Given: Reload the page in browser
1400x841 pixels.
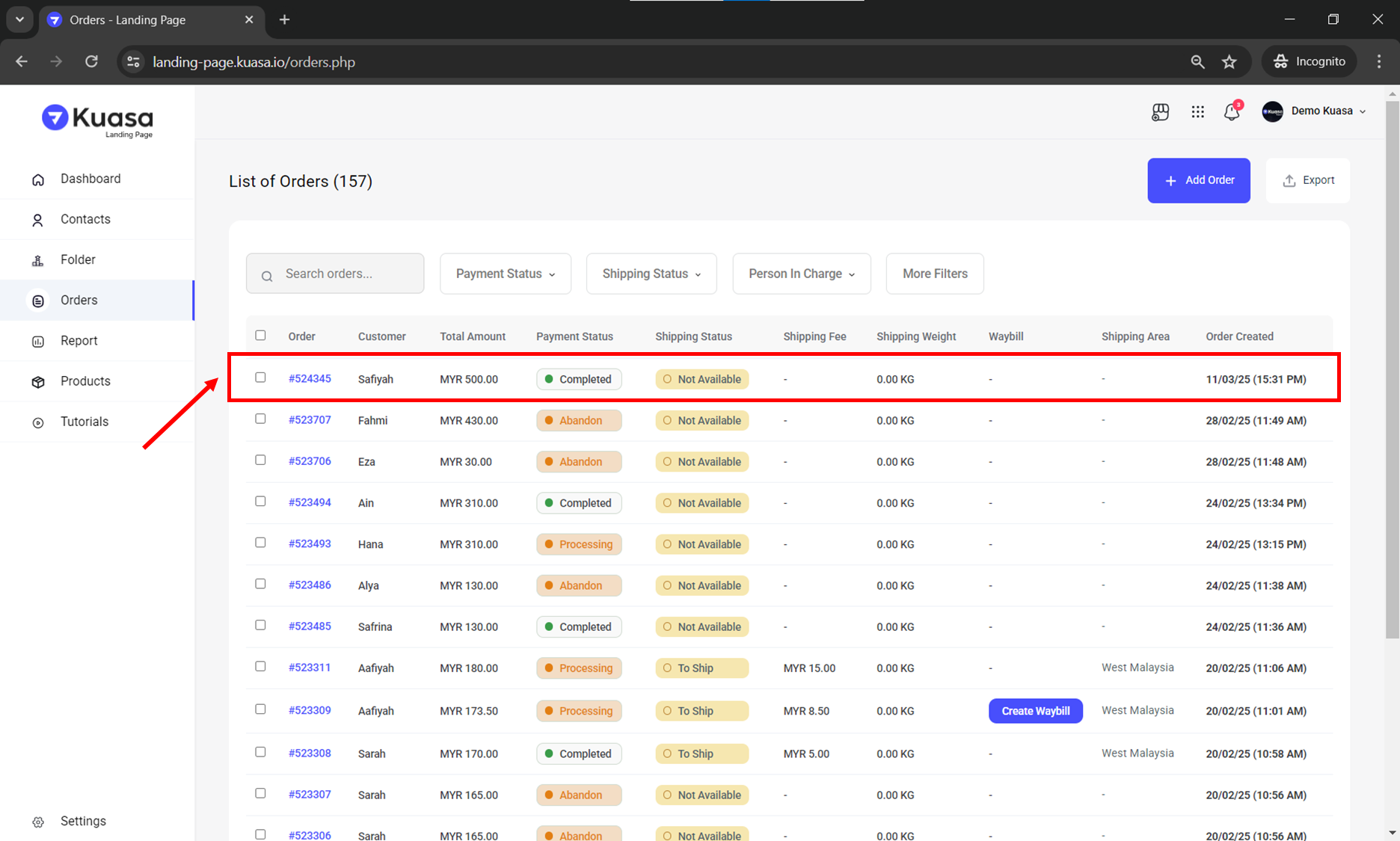Looking at the screenshot, I should coord(91,62).
